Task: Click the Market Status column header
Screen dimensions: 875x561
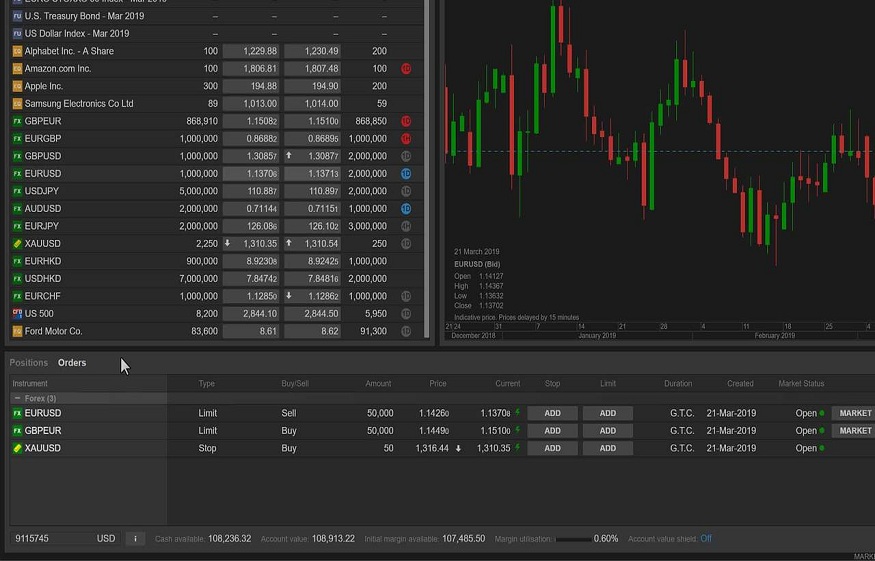Action: point(801,383)
